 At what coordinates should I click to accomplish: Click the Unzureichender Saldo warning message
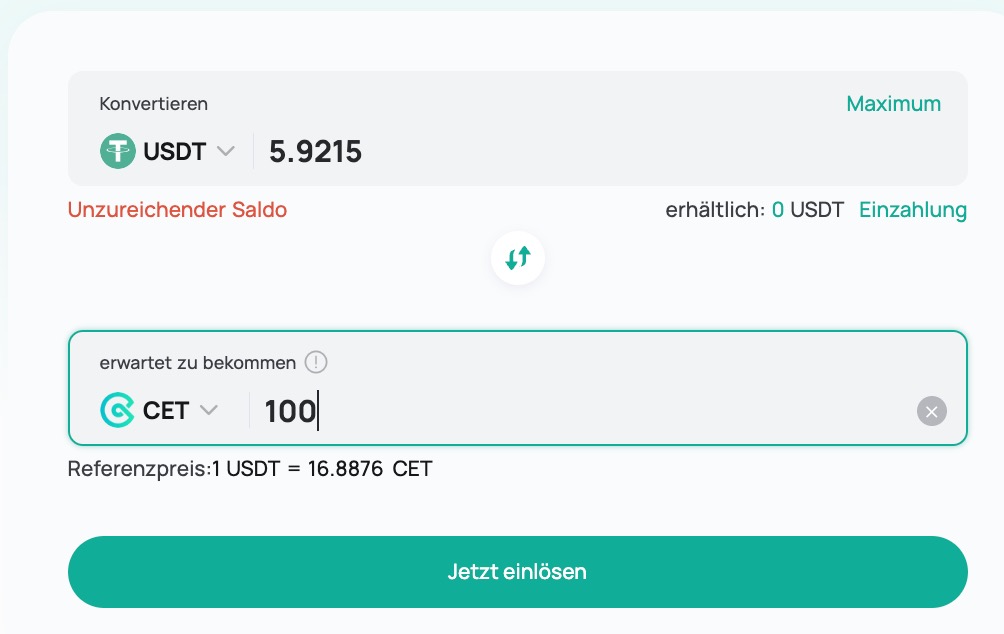click(x=177, y=210)
